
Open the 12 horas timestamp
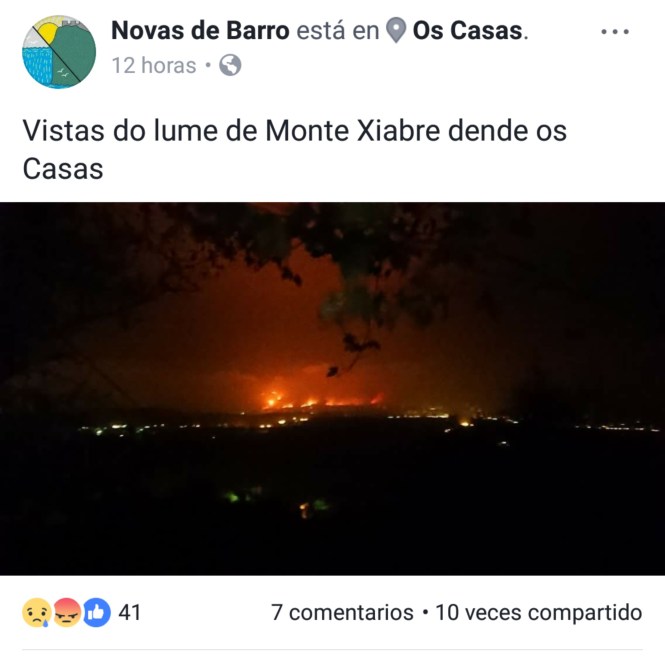154,66
